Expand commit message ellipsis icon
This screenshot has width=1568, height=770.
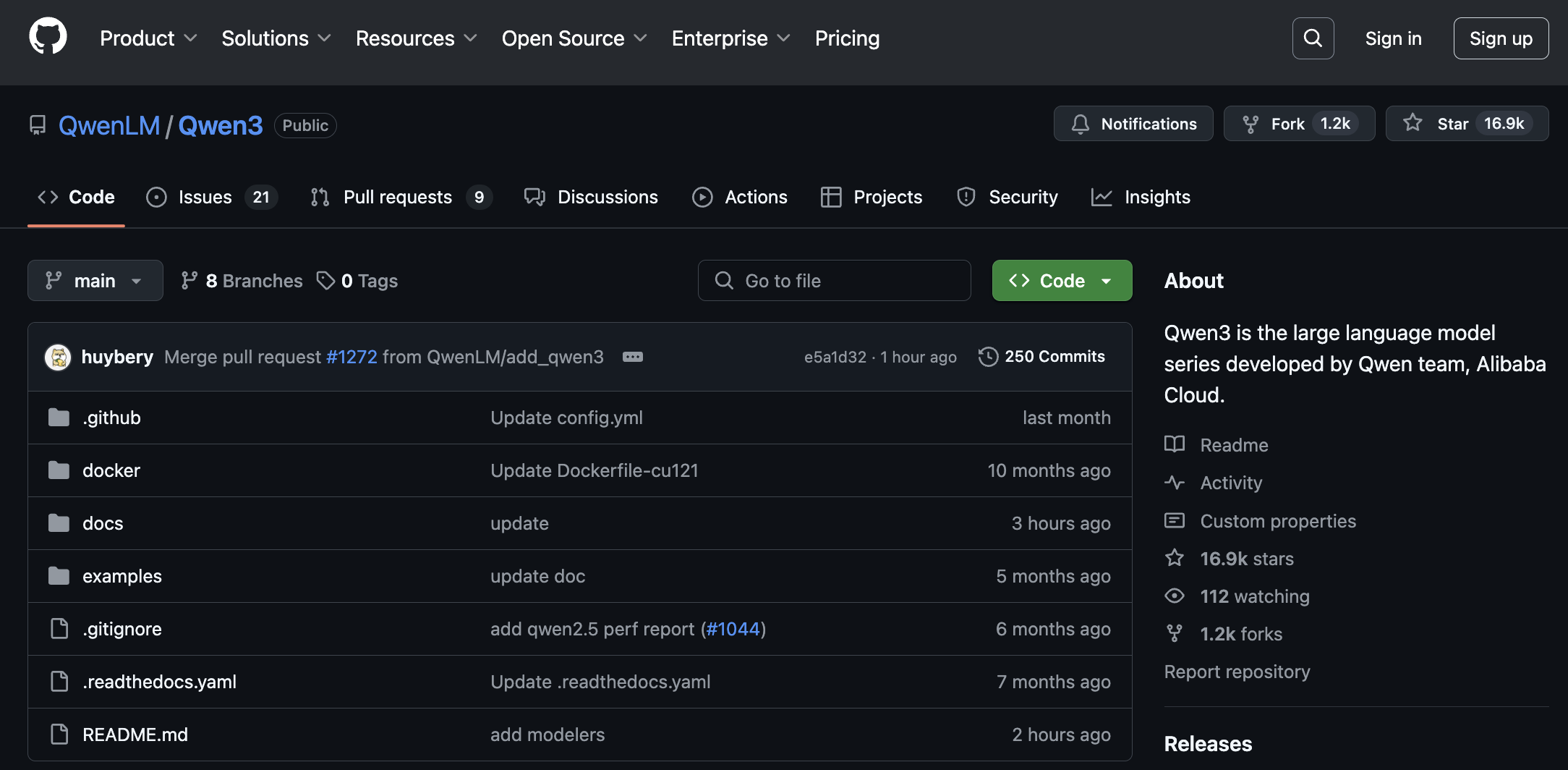click(632, 357)
